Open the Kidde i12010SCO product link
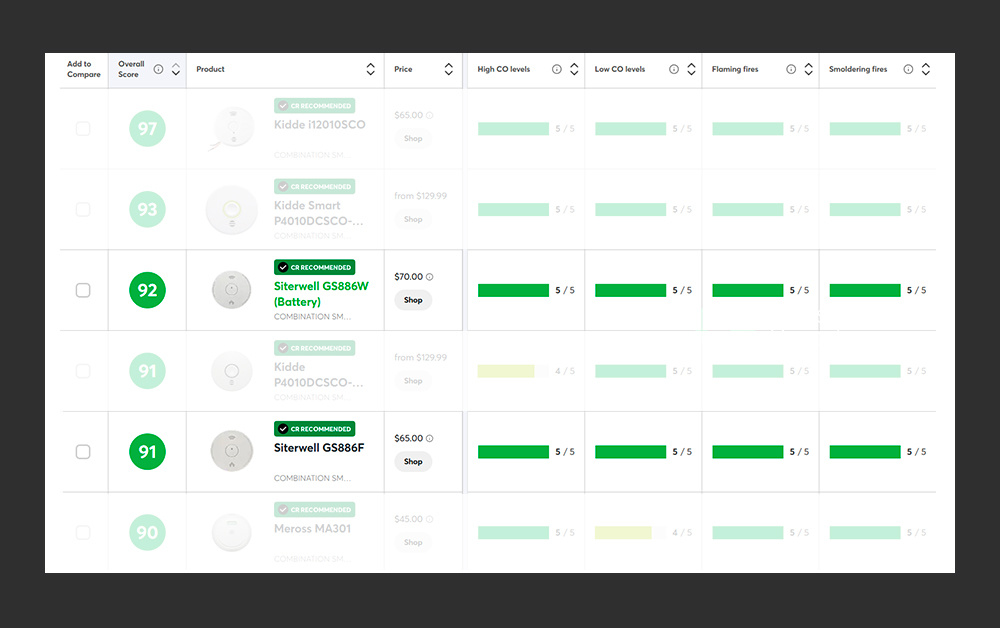This screenshot has width=1000, height=628. click(x=320, y=125)
